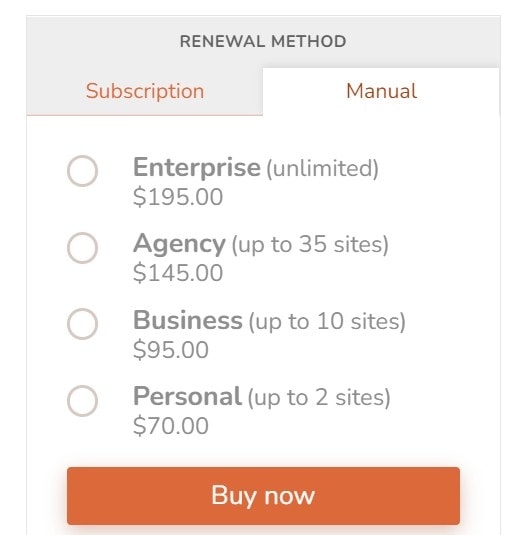Click the (up to 10 sites) text
The height and width of the screenshot is (535, 526).
(327, 321)
